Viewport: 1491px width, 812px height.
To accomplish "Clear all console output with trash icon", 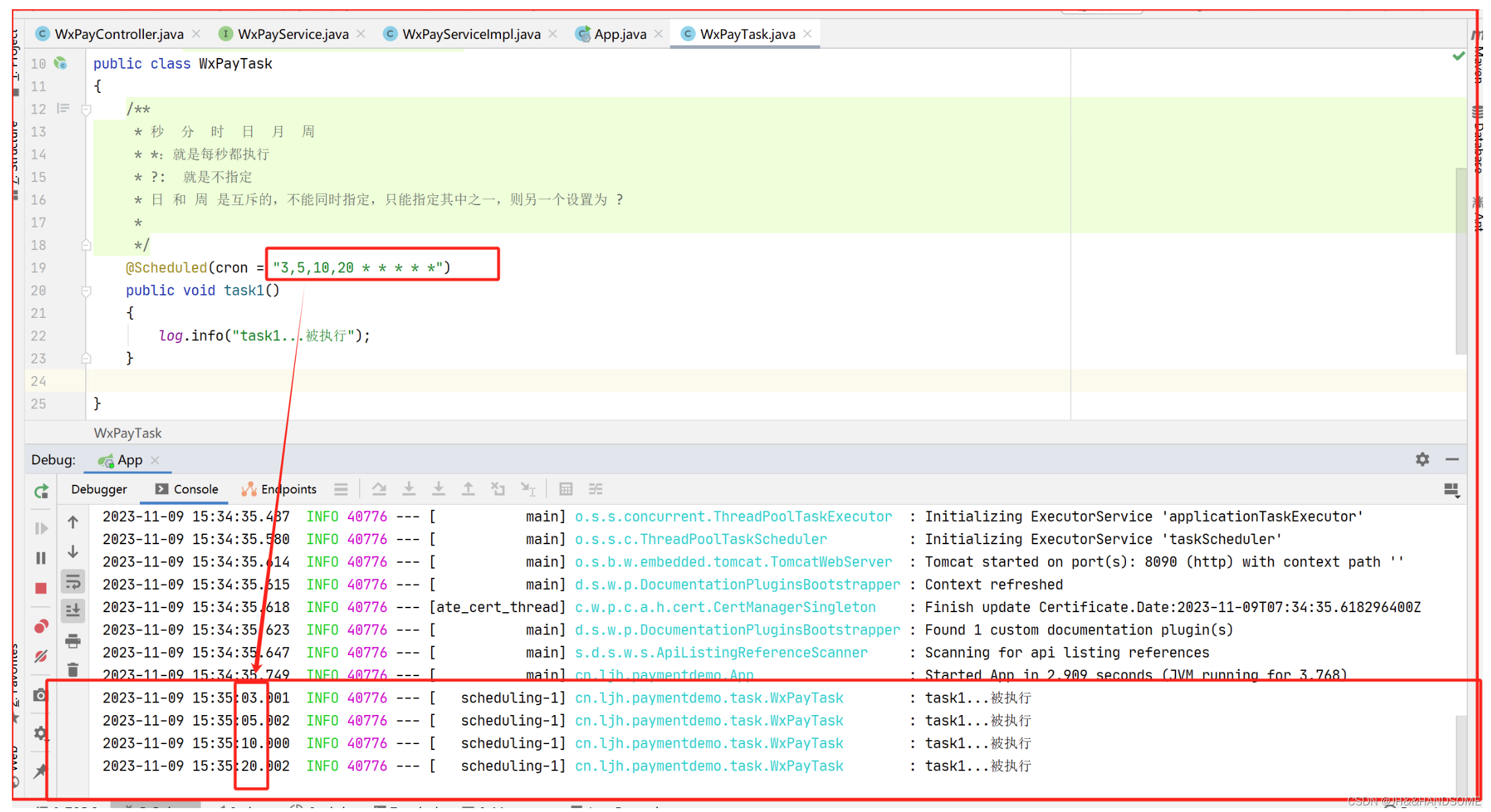I will (73, 671).
